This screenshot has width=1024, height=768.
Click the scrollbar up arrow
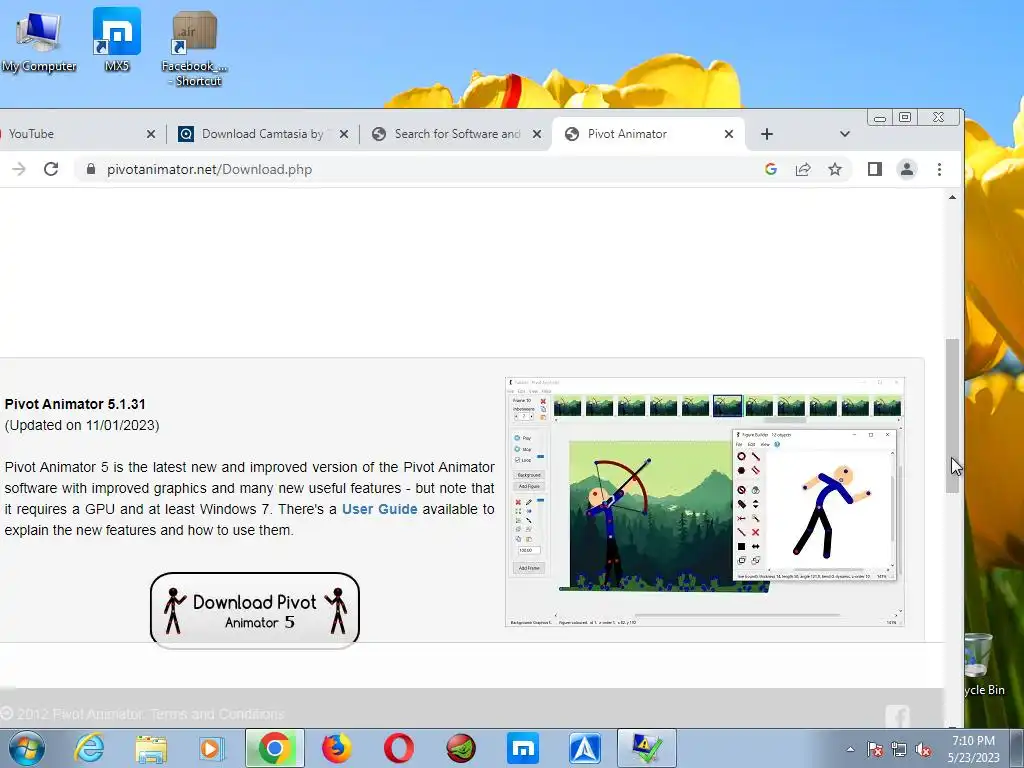pyautogui.click(x=953, y=197)
